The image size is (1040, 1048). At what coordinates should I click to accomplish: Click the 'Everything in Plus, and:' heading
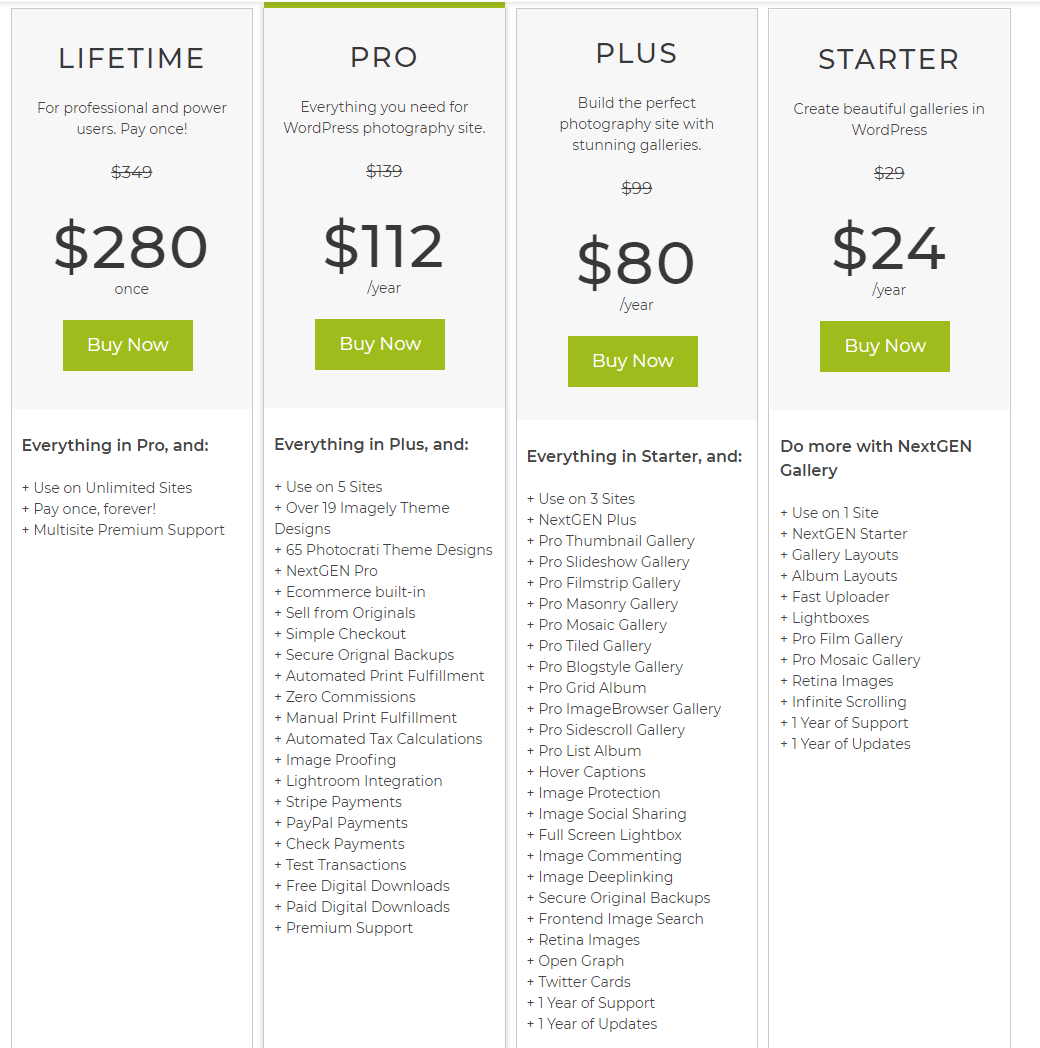372,445
